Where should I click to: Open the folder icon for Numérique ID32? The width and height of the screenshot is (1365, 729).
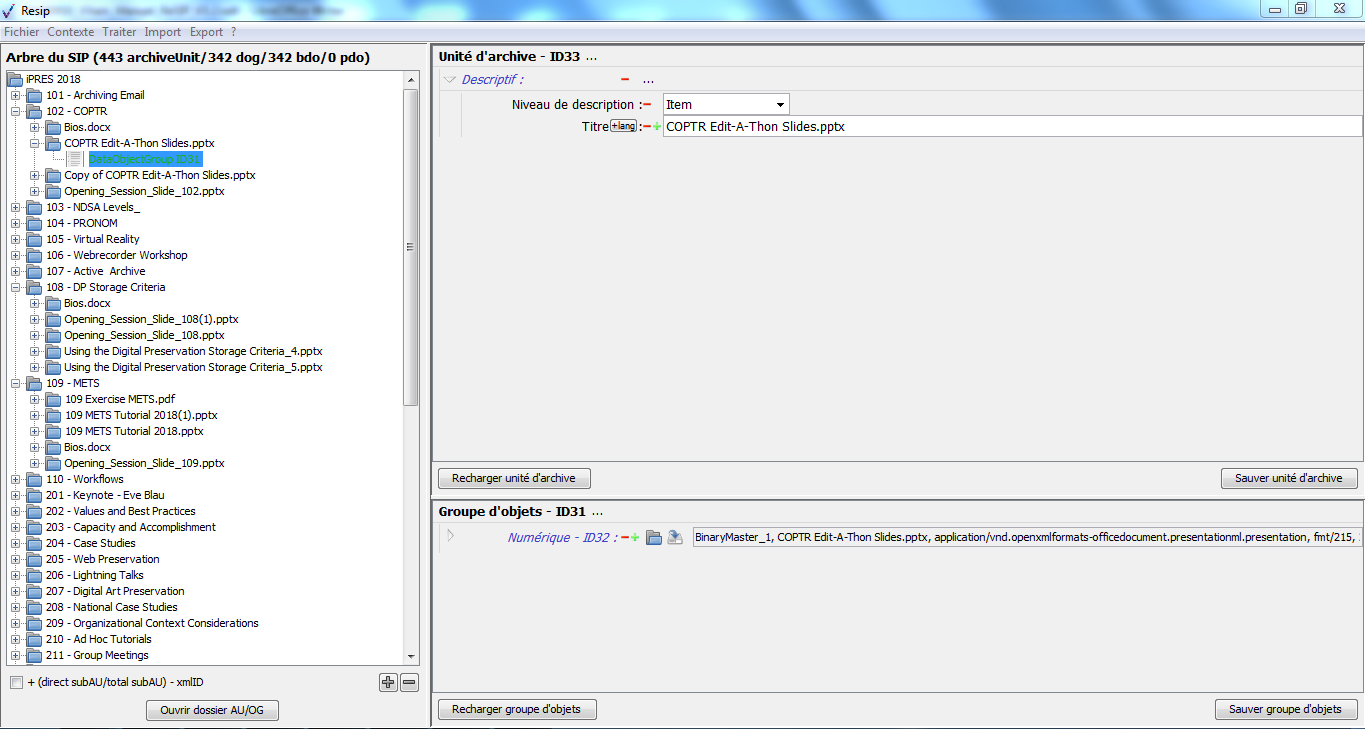654,538
